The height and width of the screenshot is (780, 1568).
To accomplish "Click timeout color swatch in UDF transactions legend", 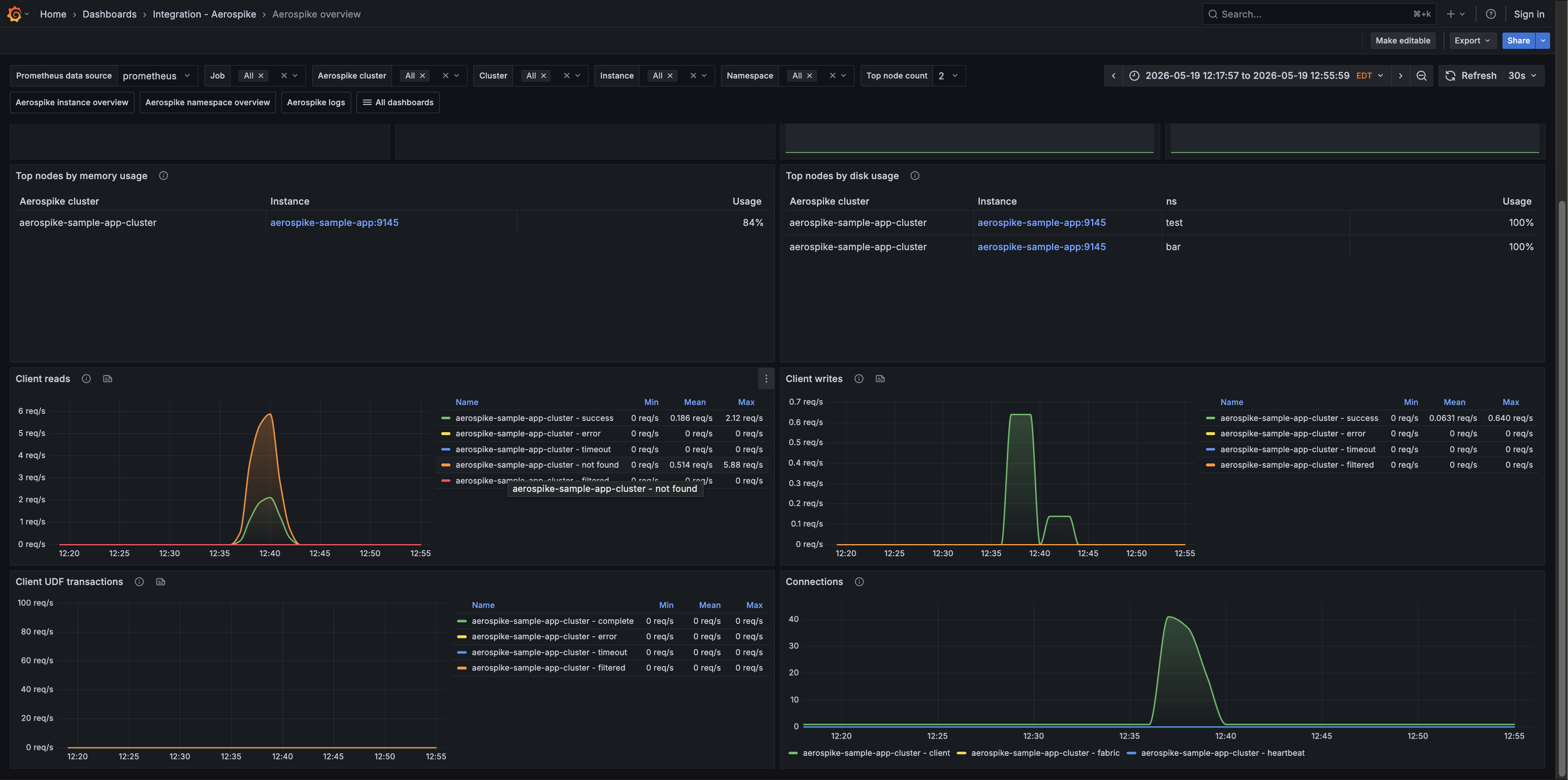I will (461, 652).
